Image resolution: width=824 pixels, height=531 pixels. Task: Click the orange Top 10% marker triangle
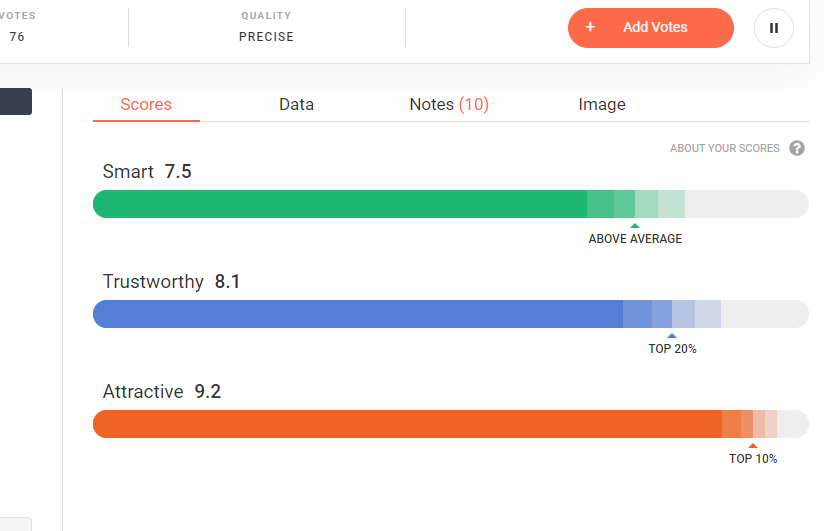753,445
